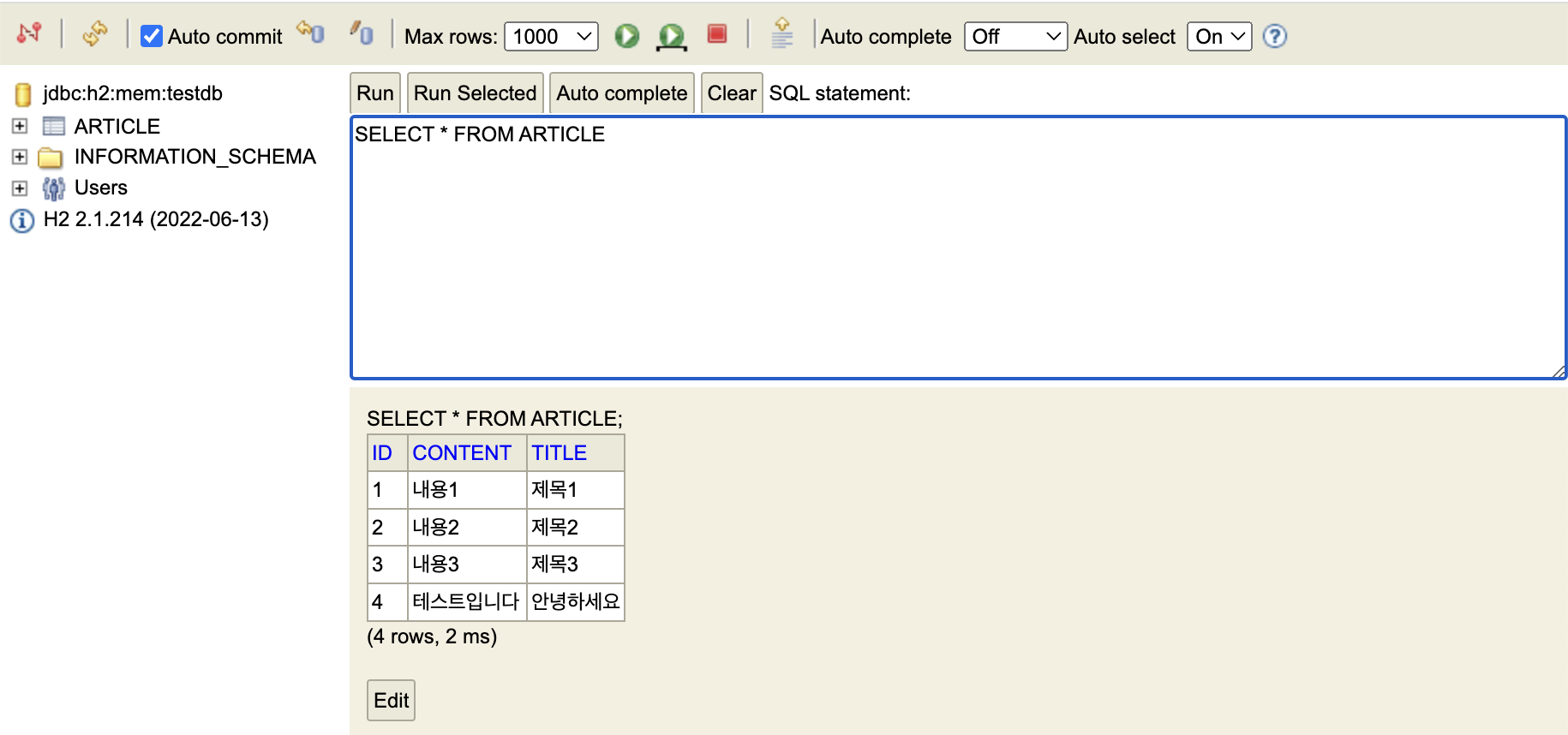Click the Run button
The height and width of the screenshot is (735, 1568).
tap(375, 93)
